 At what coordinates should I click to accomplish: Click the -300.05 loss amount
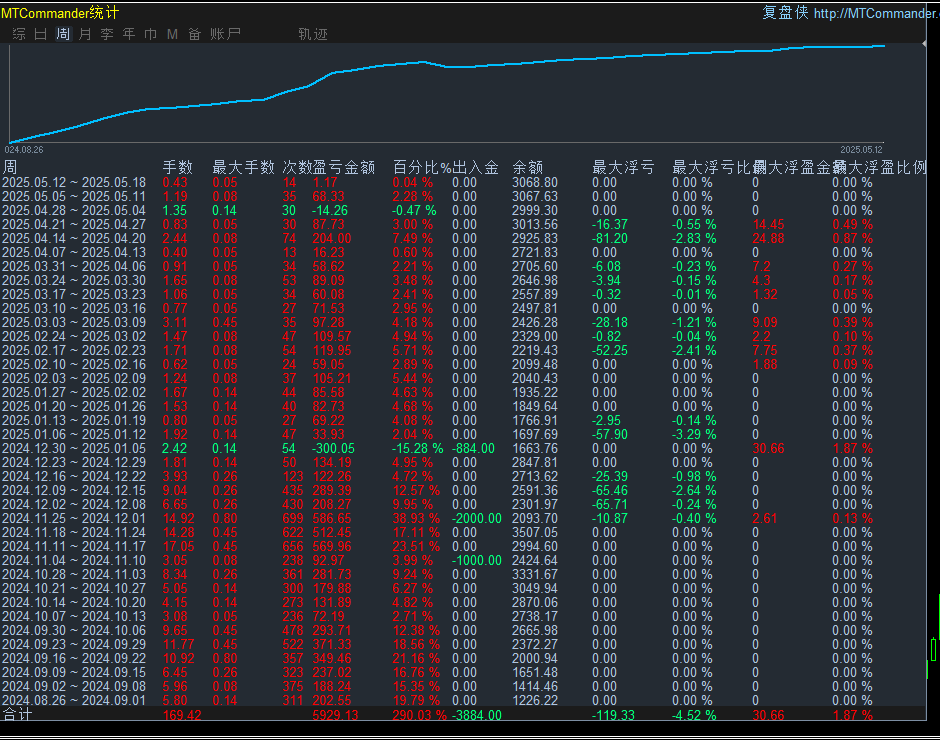click(333, 449)
